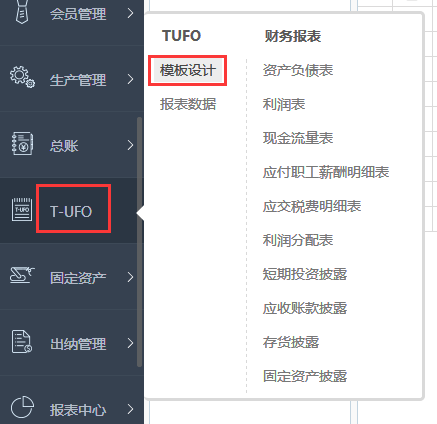437x424 pixels.
Task: Open the 利润表 report link
Action: (x=284, y=104)
